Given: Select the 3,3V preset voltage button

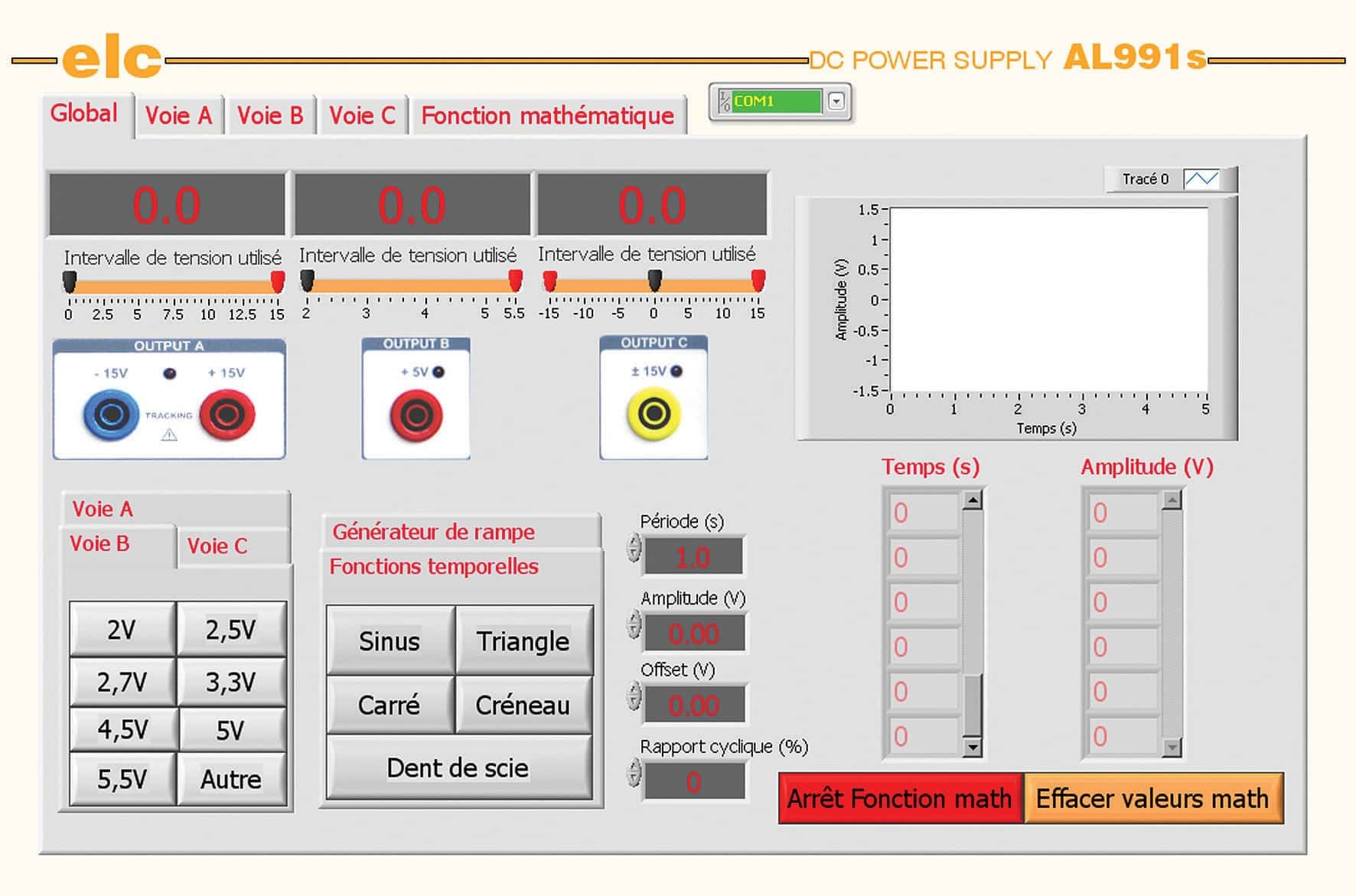Looking at the screenshot, I should pyautogui.click(x=231, y=682).
